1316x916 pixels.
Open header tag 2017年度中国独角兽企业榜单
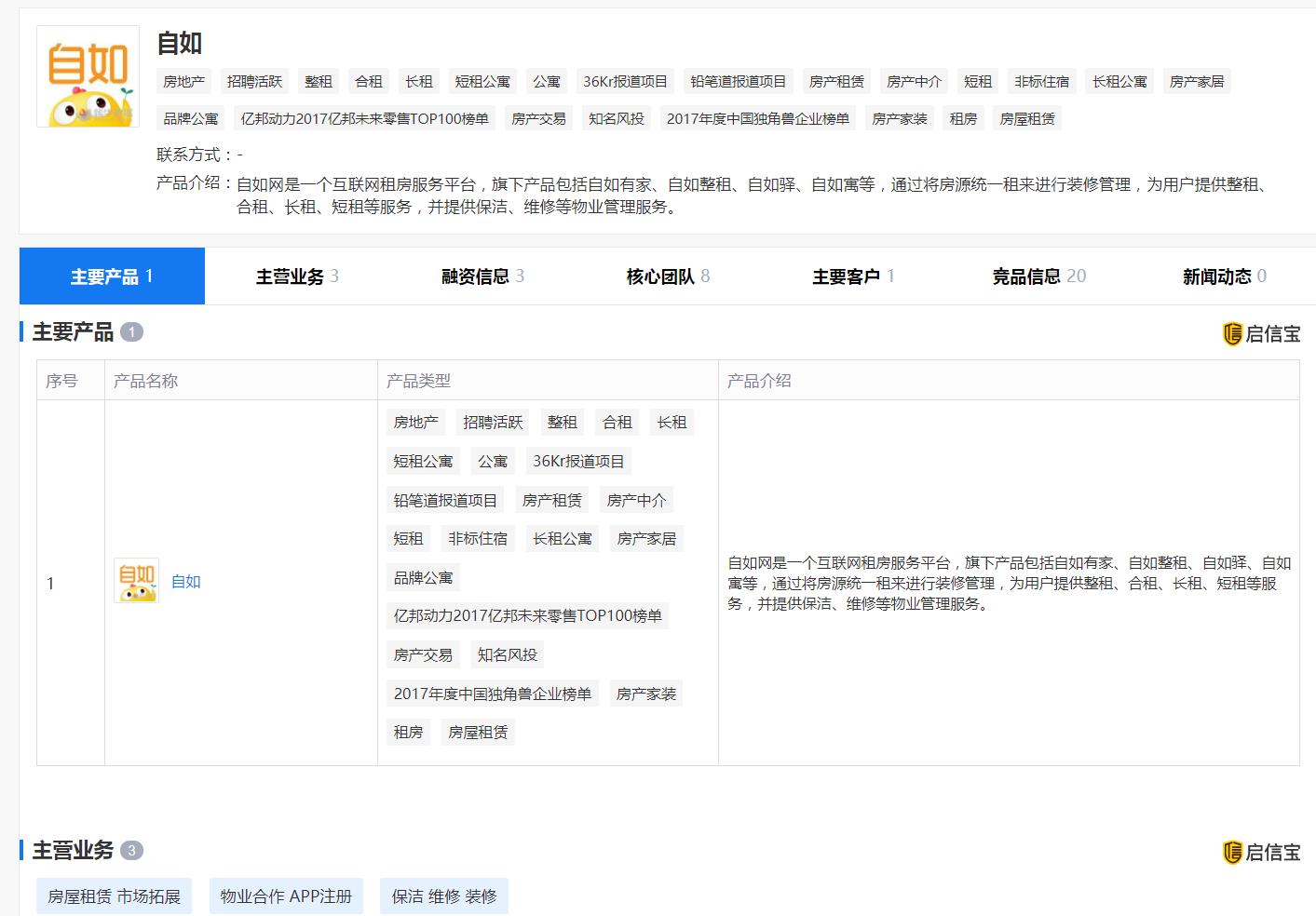point(758,119)
